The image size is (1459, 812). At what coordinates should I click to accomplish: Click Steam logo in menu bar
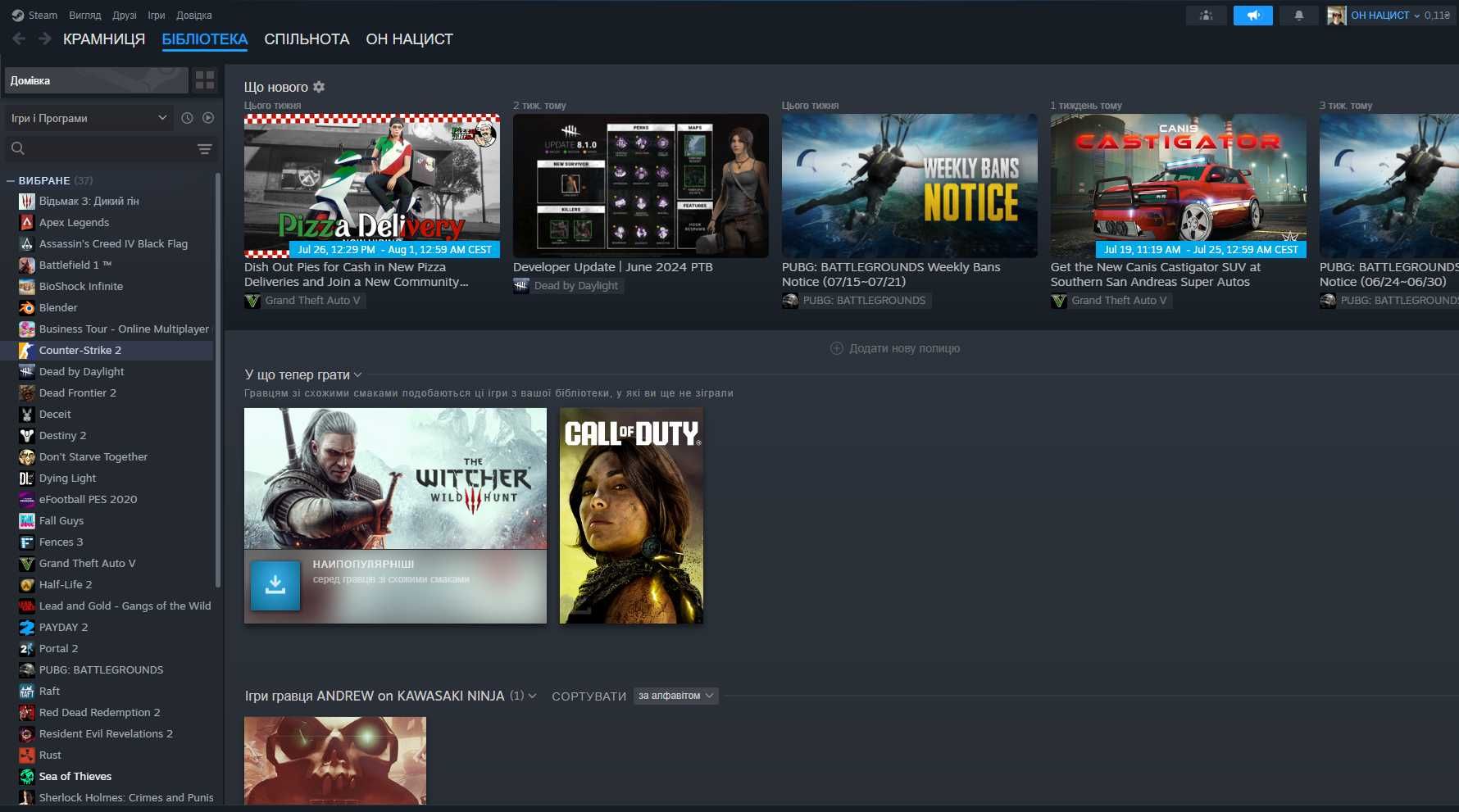18,15
